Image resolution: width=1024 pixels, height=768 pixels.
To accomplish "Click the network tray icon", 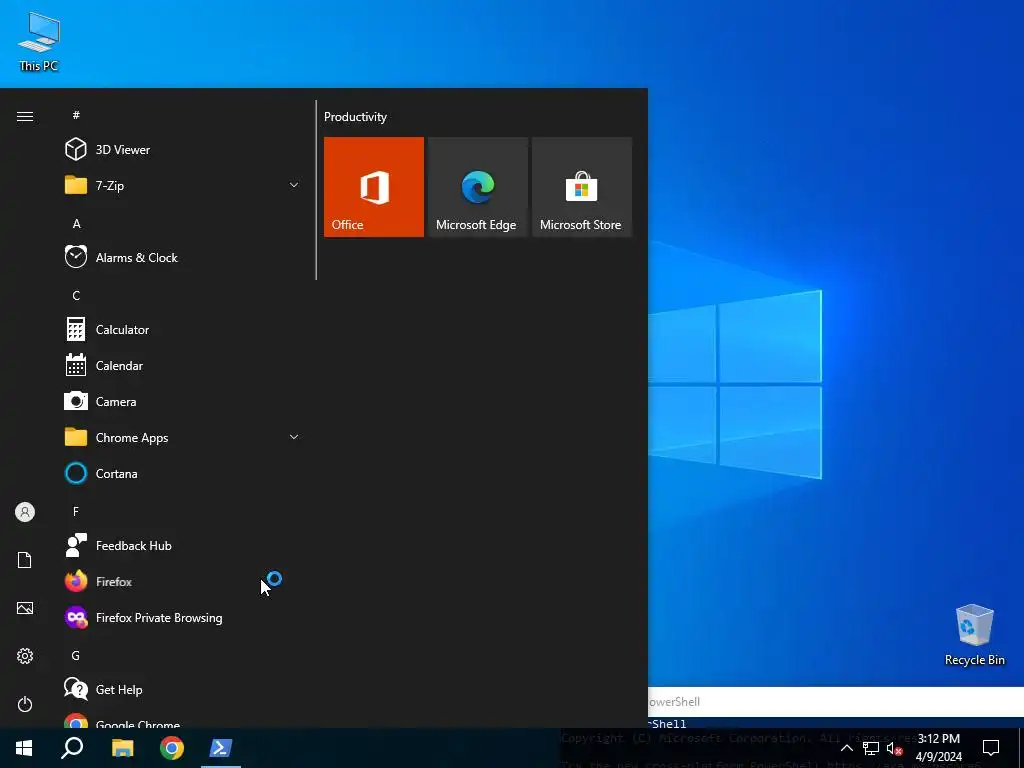I will pyautogui.click(x=871, y=748).
